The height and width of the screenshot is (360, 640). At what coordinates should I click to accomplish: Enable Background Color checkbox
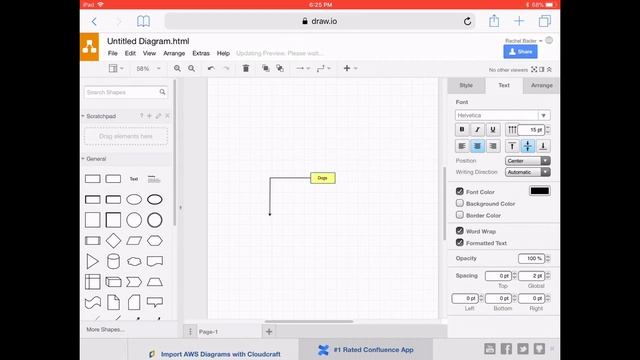(460, 203)
